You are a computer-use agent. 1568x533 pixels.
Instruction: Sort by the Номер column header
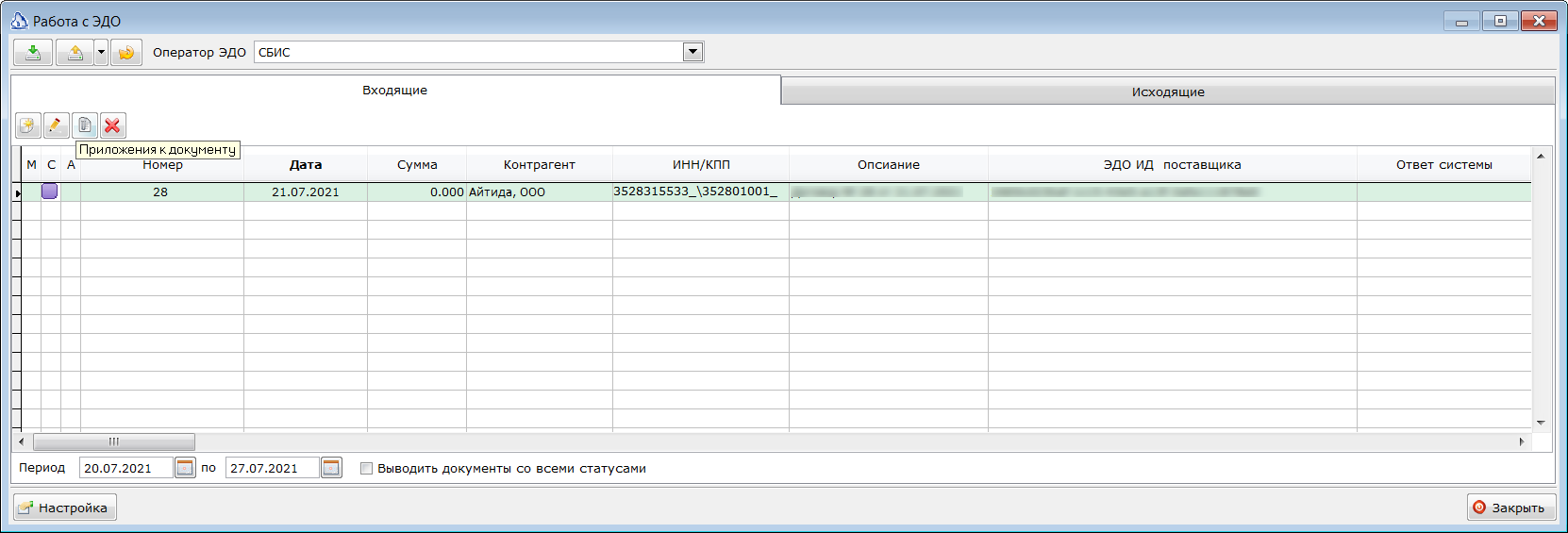pyautogui.click(x=162, y=165)
